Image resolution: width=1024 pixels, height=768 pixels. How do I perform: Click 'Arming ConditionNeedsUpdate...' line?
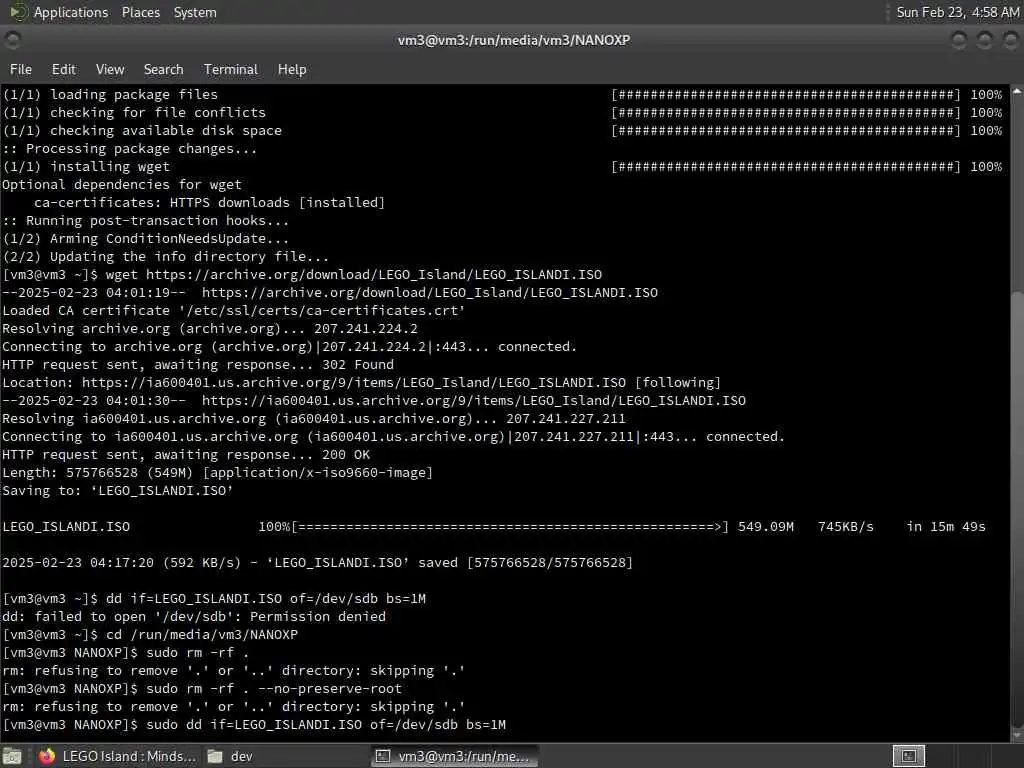tap(145, 238)
